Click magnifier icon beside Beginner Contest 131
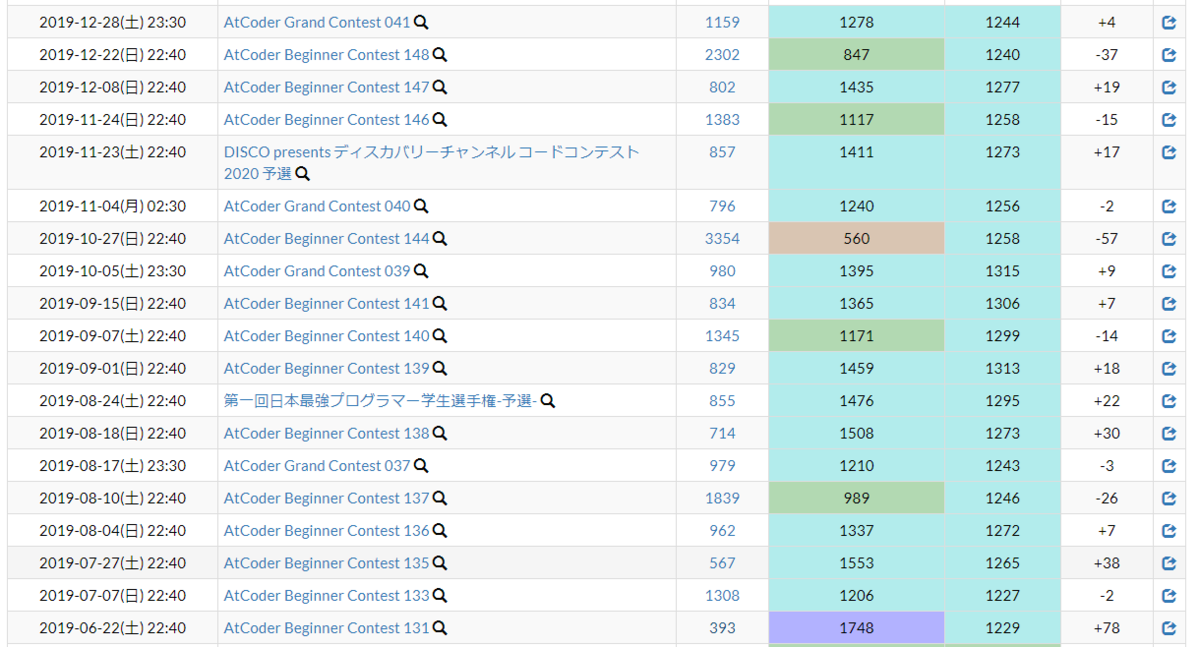Image resolution: width=1200 pixels, height=647 pixels. pyautogui.click(x=440, y=629)
